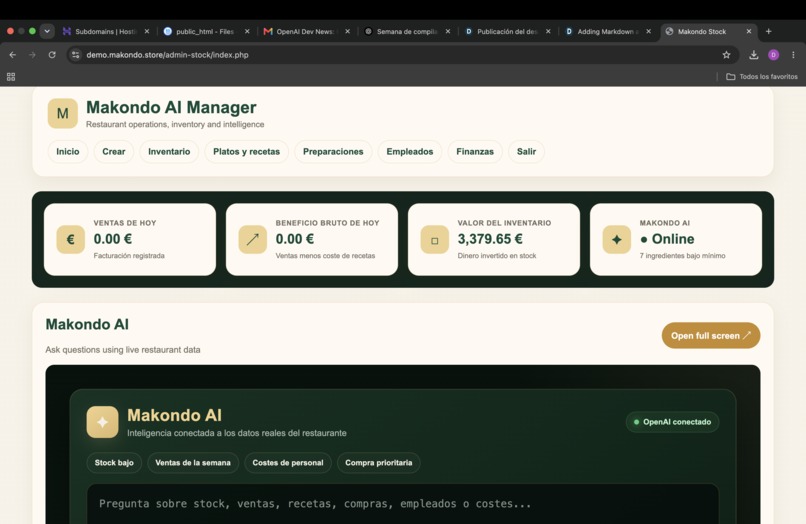This screenshot has height=524, width=806.
Task: Add a new browser tab
Action: click(768, 31)
